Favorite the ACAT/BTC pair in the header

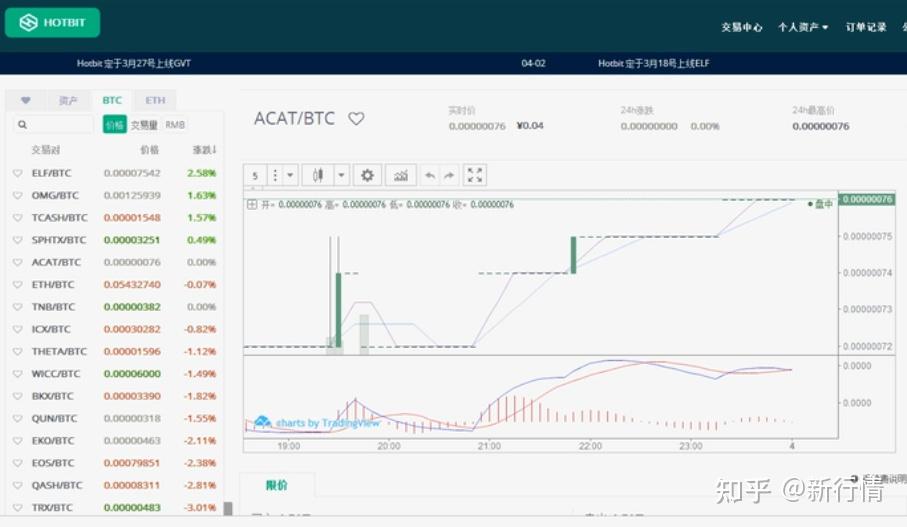click(356, 119)
